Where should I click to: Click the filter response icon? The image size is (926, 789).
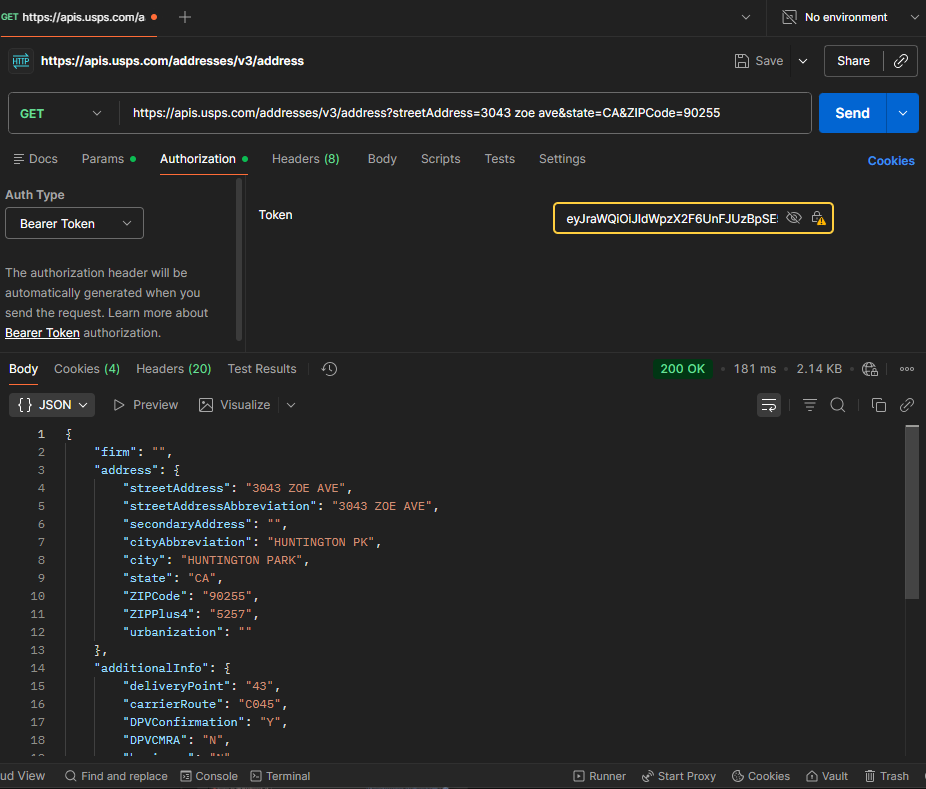[810, 405]
